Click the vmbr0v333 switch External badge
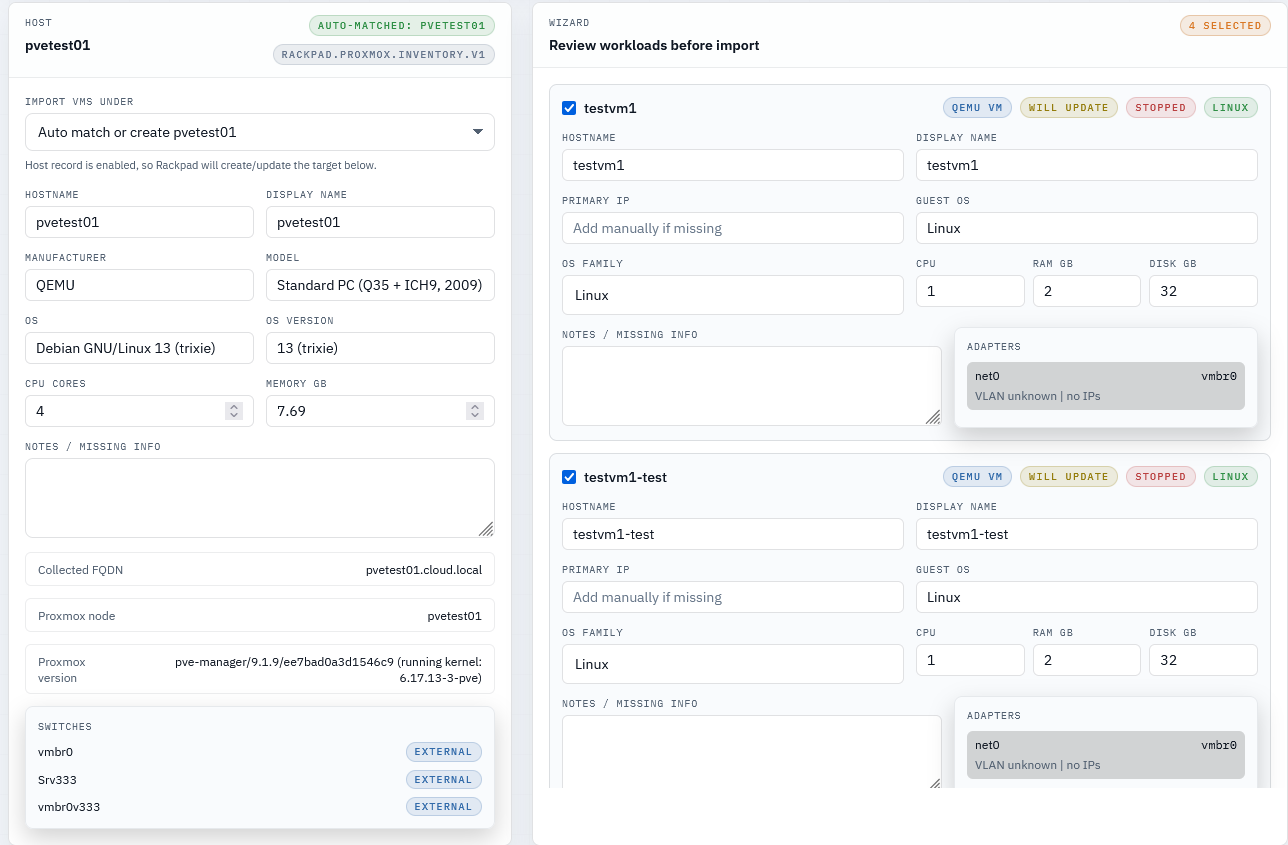Image resolution: width=1288 pixels, height=845 pixels. (443, 807)
